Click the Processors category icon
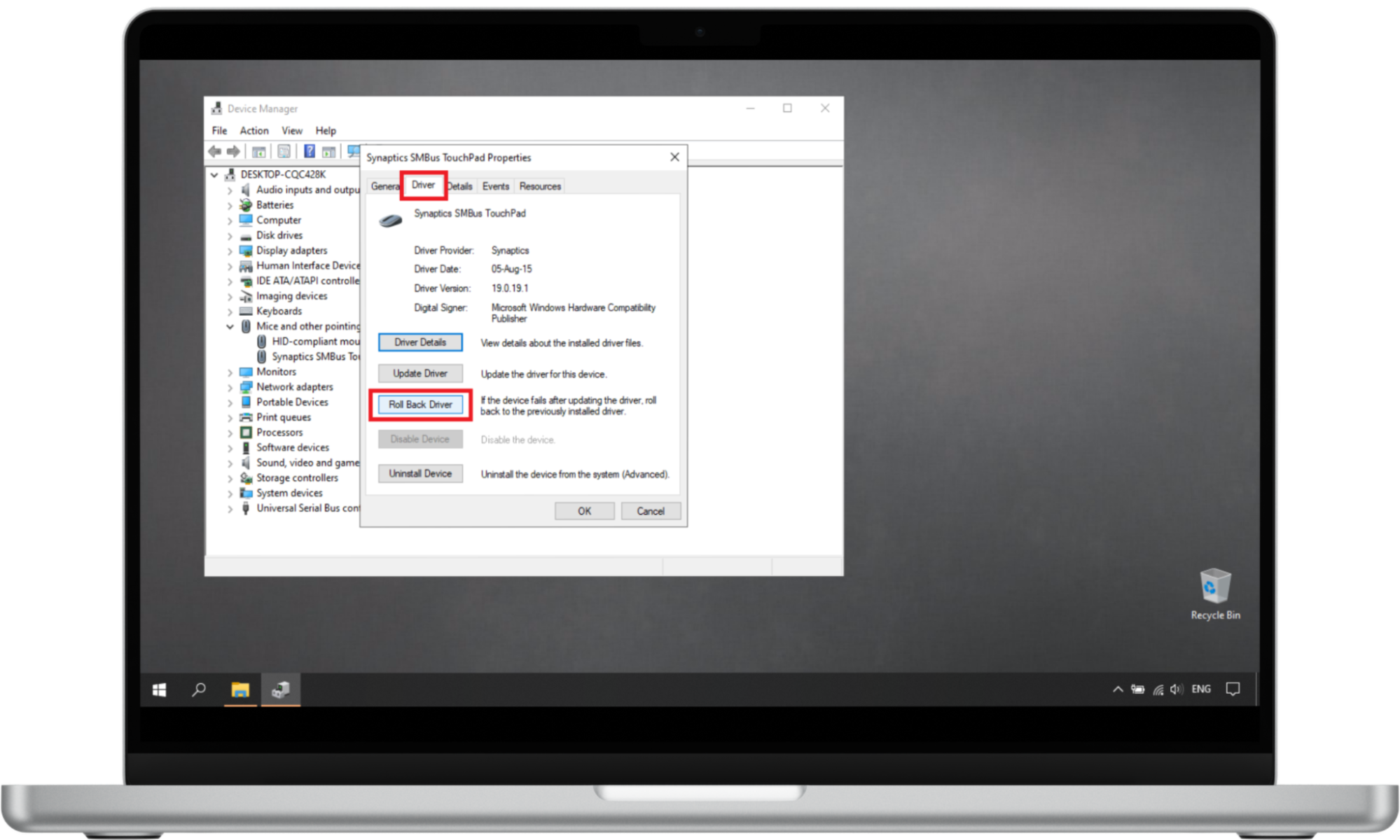Image resolution: width=1400 pixels, height=840 pixels. [246, 433]
